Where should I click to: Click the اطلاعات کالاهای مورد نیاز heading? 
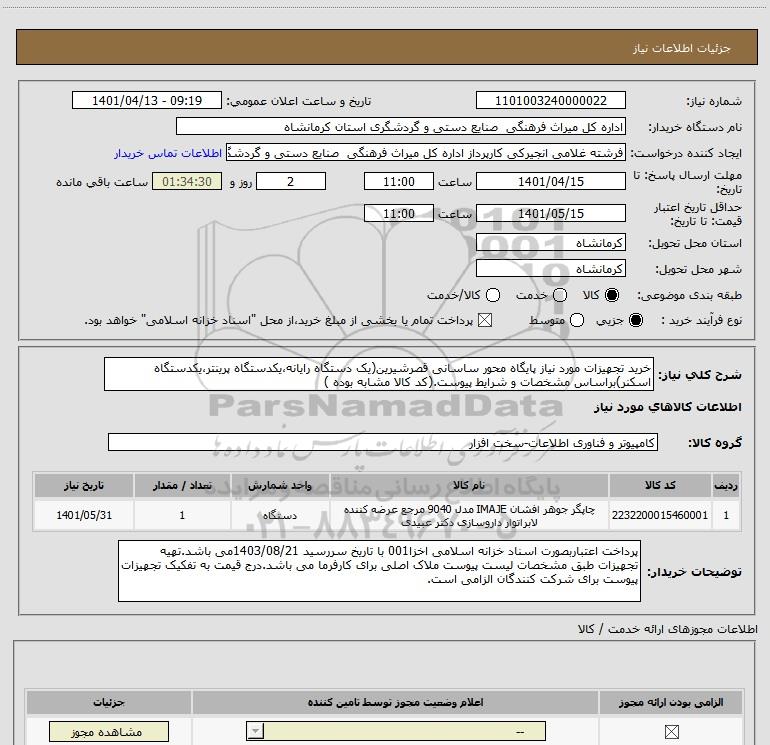click(x=667, y=407)
